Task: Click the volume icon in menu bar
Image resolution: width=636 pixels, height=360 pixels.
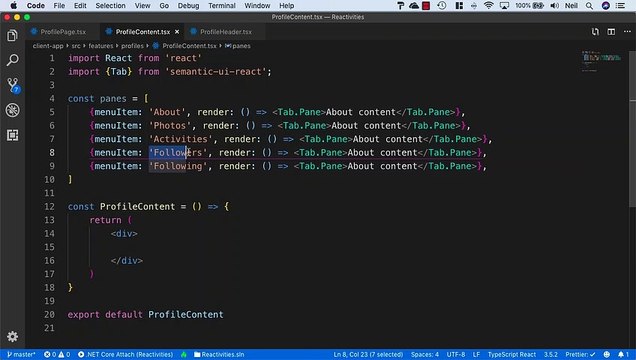Action: point(554,6)
